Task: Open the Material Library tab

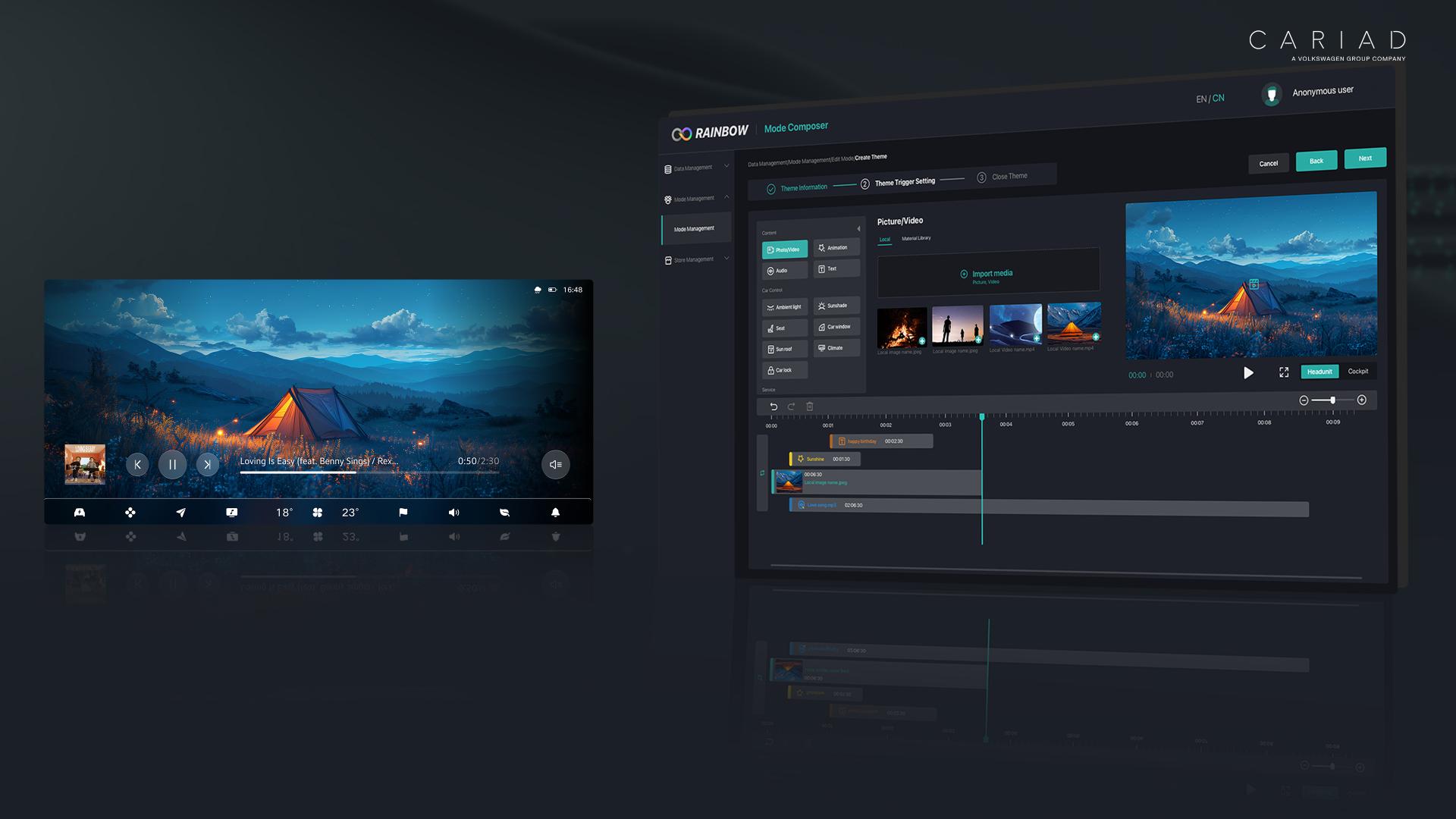Action: [916, 238]
